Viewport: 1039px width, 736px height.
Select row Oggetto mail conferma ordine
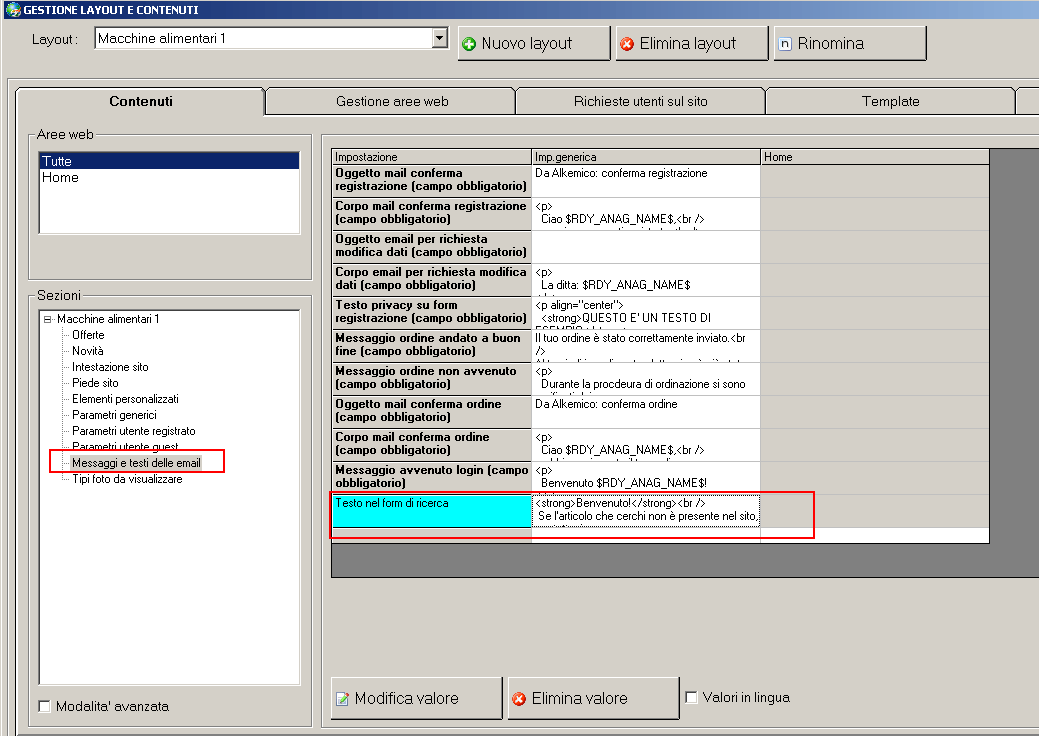[431, 411]
